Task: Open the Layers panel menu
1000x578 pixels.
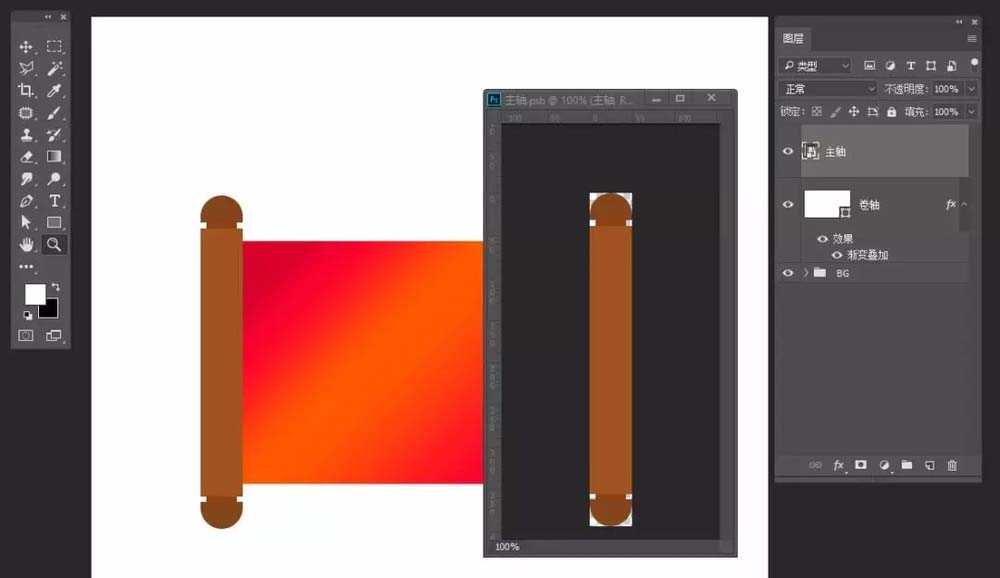Action: click(x=970, y=37)
